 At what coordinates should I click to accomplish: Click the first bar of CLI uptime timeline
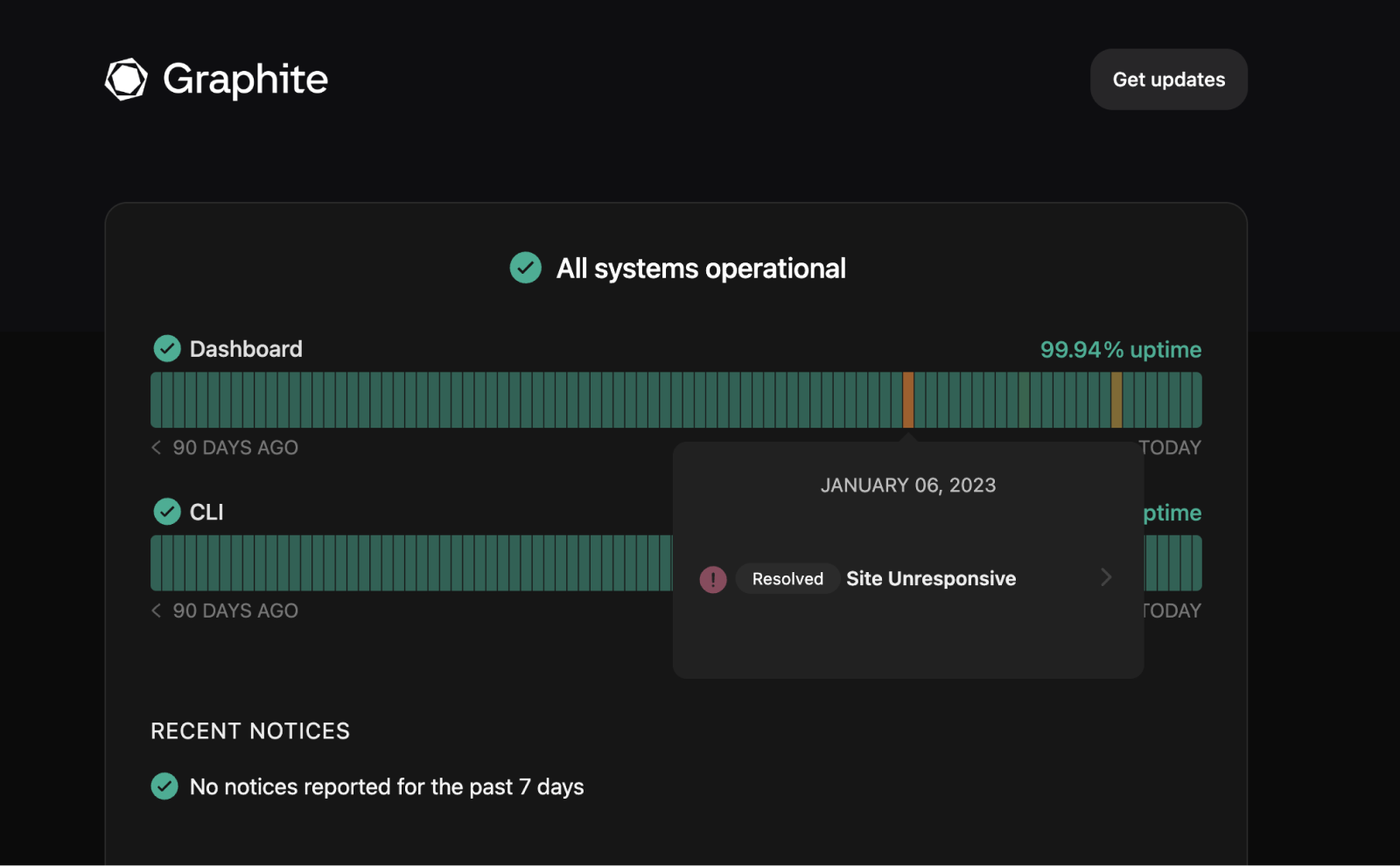156,563
